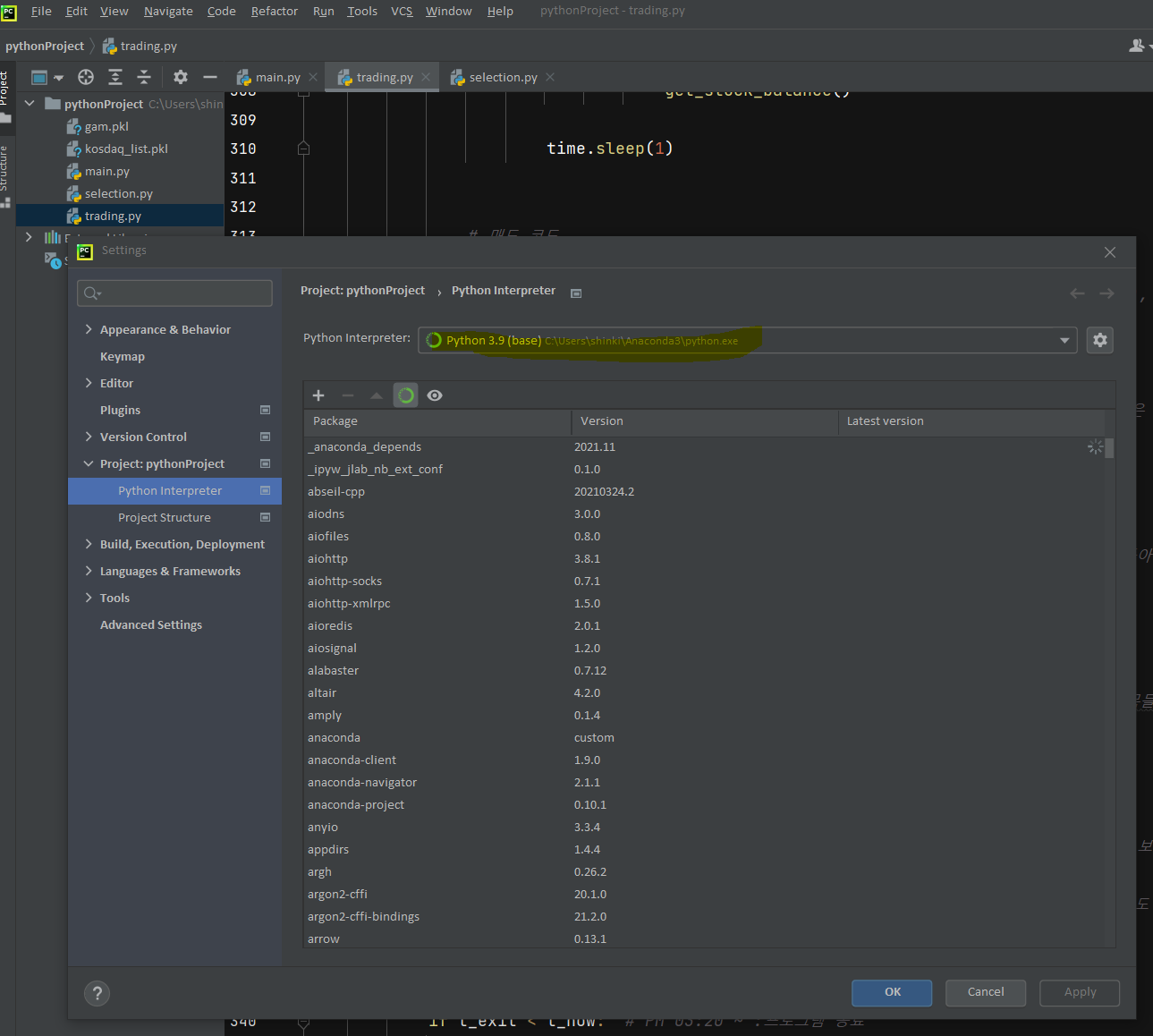1153x1036 pixels.
Task: Open project tool window gear options
Action: pyautogui.click(x=181, y=77)
